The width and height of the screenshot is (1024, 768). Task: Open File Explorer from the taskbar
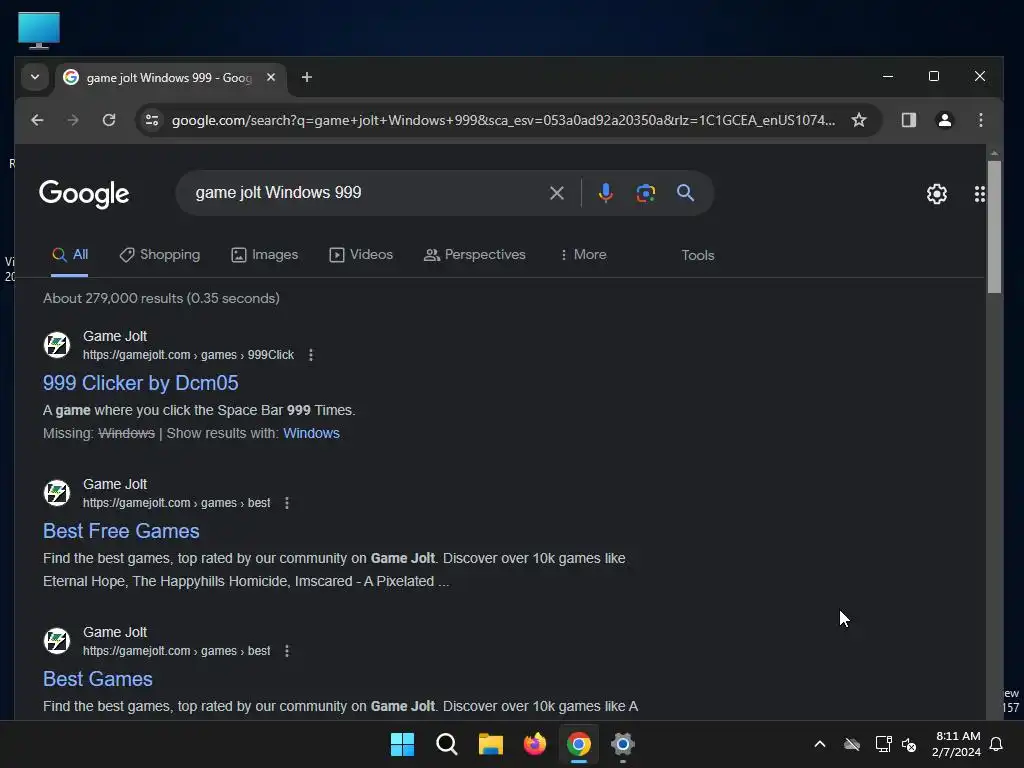[490, 744]
